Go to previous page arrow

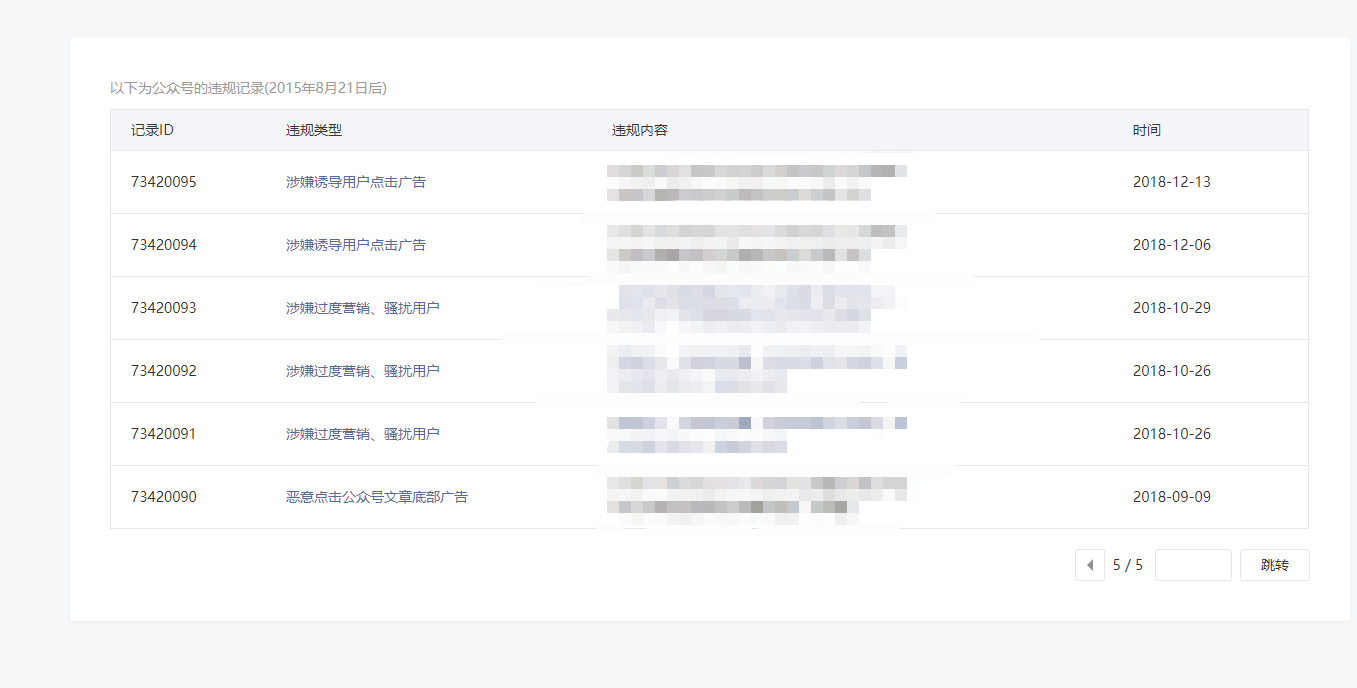(x=1090, y=565)
